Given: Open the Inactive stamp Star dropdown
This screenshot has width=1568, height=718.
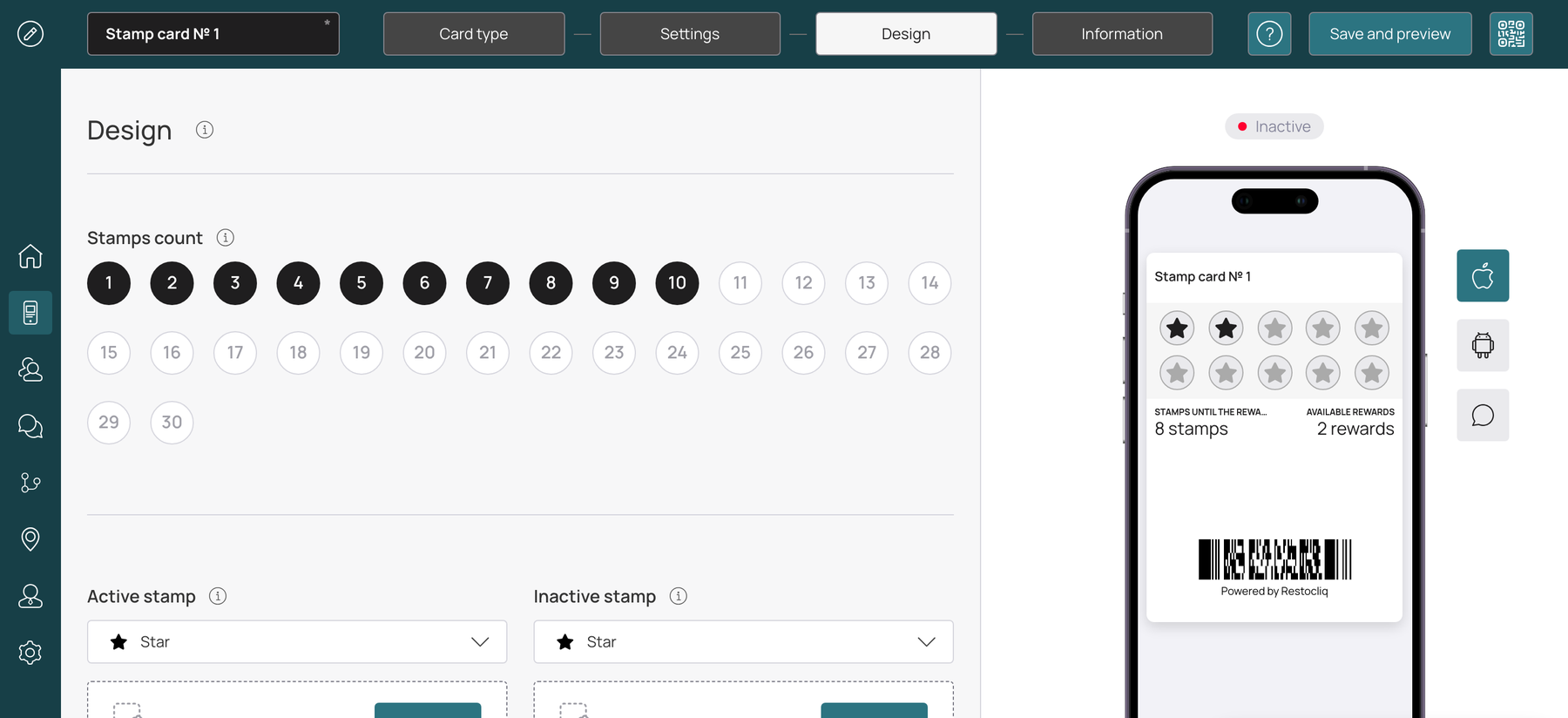Looking at the screenshot, I should click(744, 642).
